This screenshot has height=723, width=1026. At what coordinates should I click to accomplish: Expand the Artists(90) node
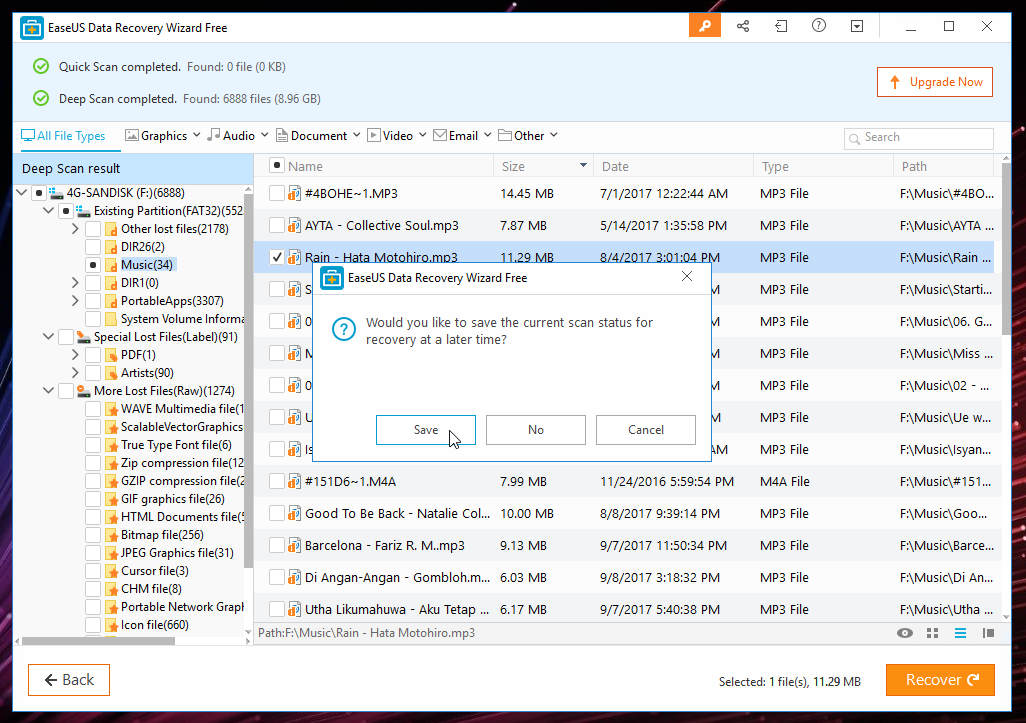(x=75, y=373)
